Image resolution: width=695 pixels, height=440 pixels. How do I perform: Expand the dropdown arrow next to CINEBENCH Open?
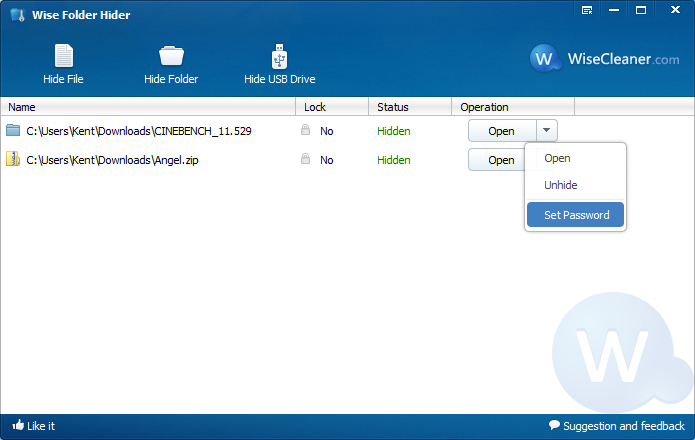547,130
